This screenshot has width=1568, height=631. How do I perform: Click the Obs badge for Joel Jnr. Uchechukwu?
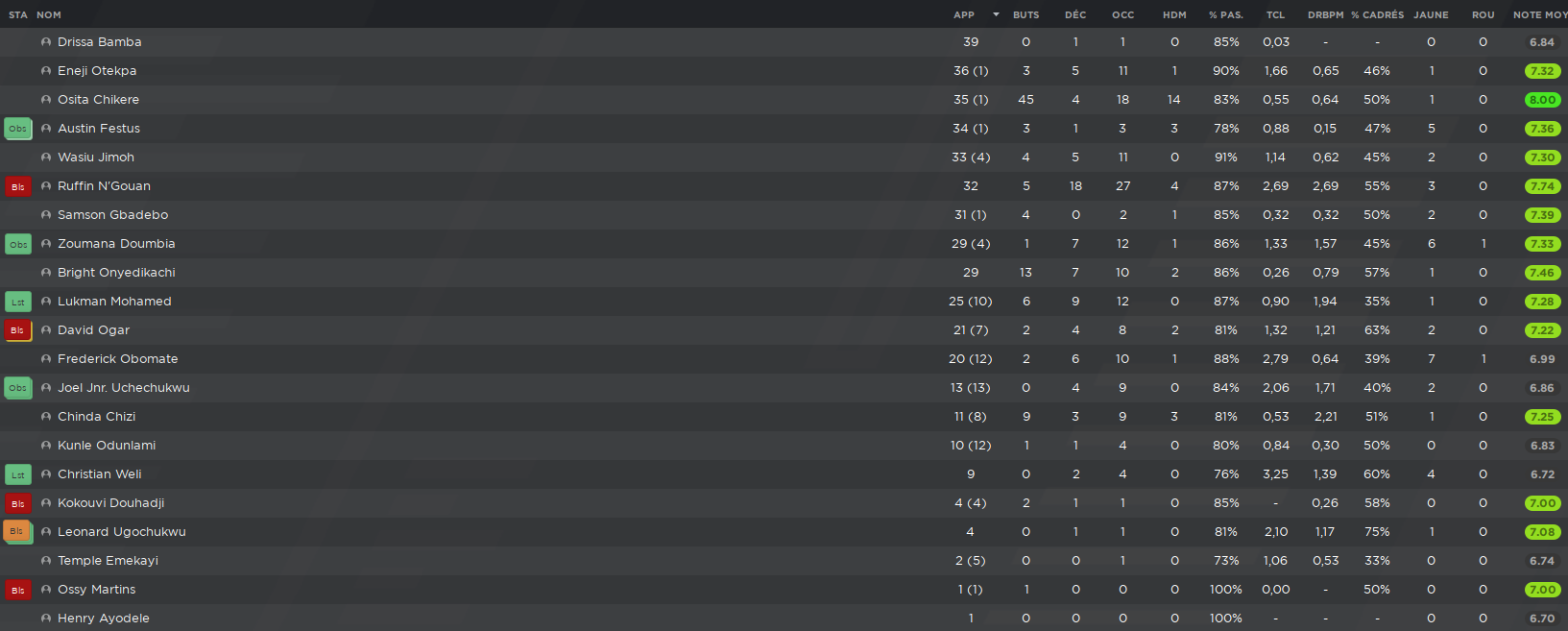pos(18,388)
